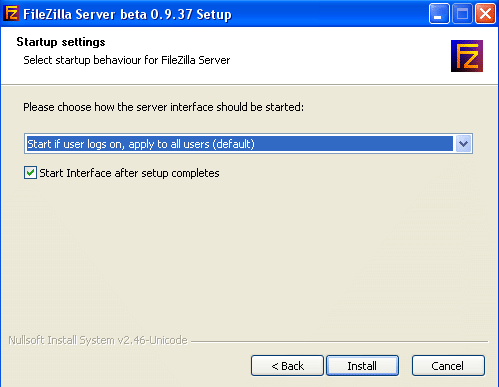
Task: Open the FileZilla title bar system icon
Action: tap(11, 14)
